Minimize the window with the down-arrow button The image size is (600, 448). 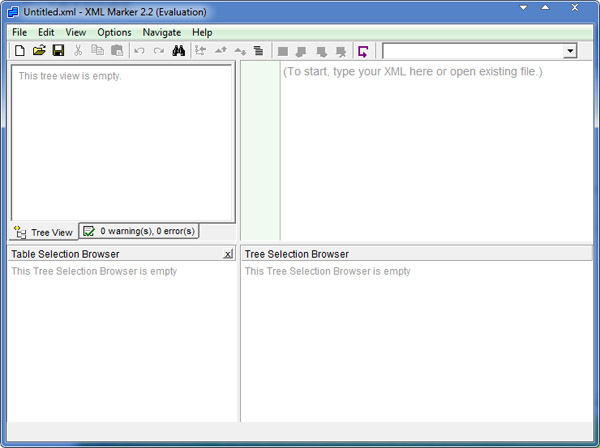523,8
